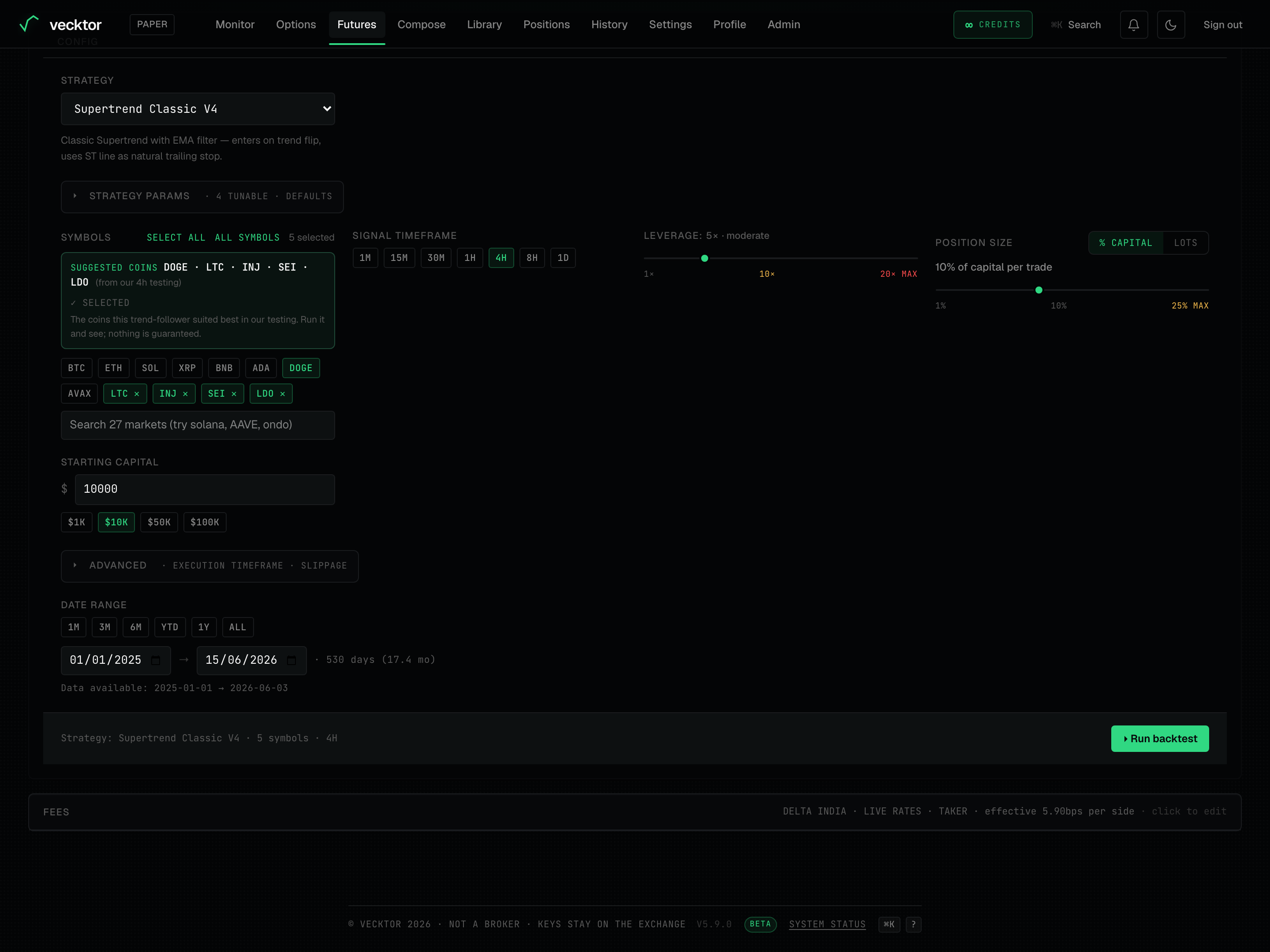Open SYSTEM STATUS link
Screen dimensions: 1270x952
(x=827, y=925)
